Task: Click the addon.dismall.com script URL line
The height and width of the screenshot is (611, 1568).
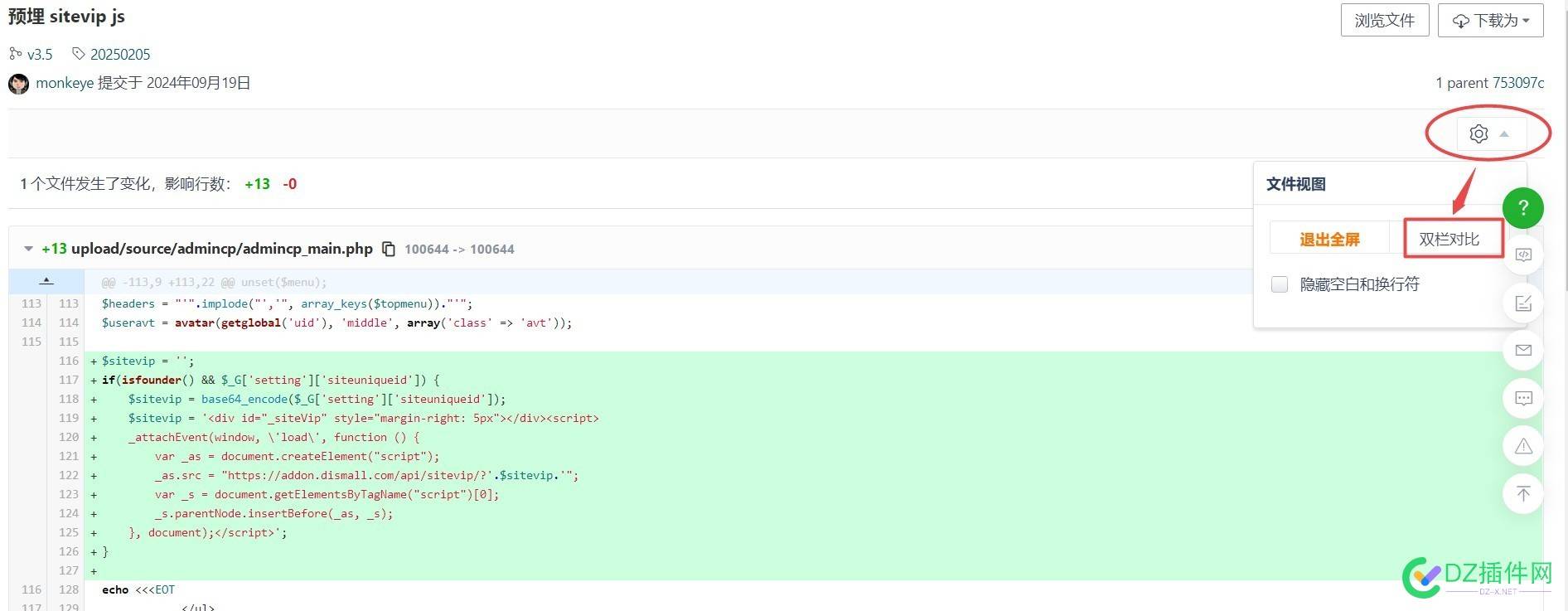Action: point(366,475)
